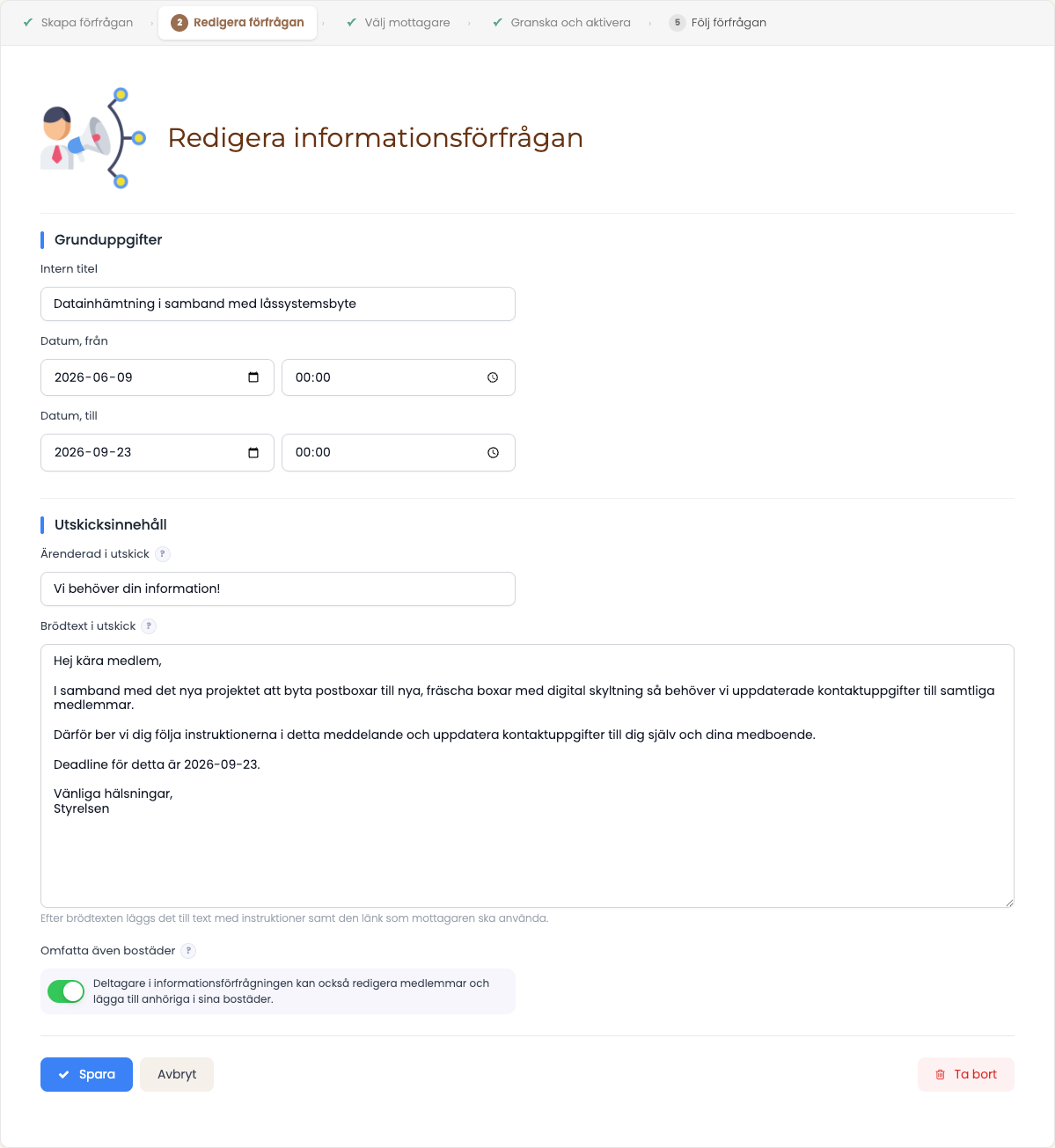This screenshot has width=1055, height=1148.
Task: Grab the textarea resize handle corner
Action: pos(1009,903)
